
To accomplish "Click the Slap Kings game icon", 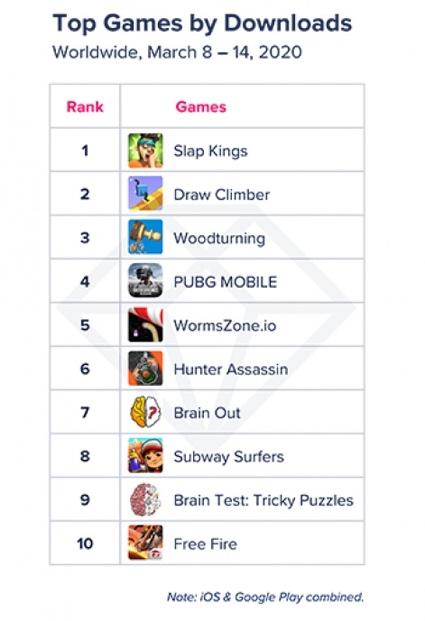I will pos(145,150).
